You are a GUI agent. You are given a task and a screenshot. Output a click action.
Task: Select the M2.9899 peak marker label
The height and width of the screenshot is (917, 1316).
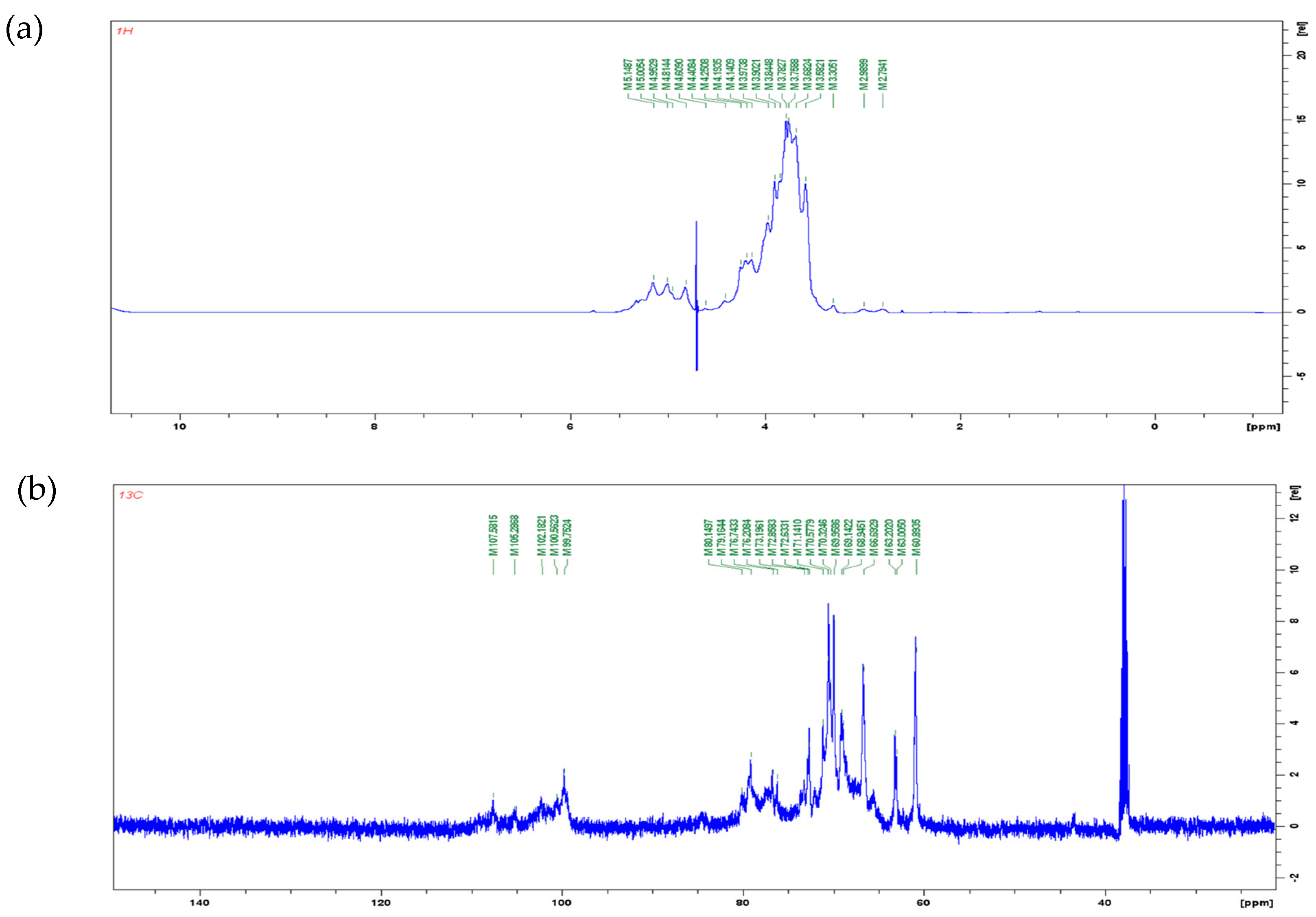[864, 74]
